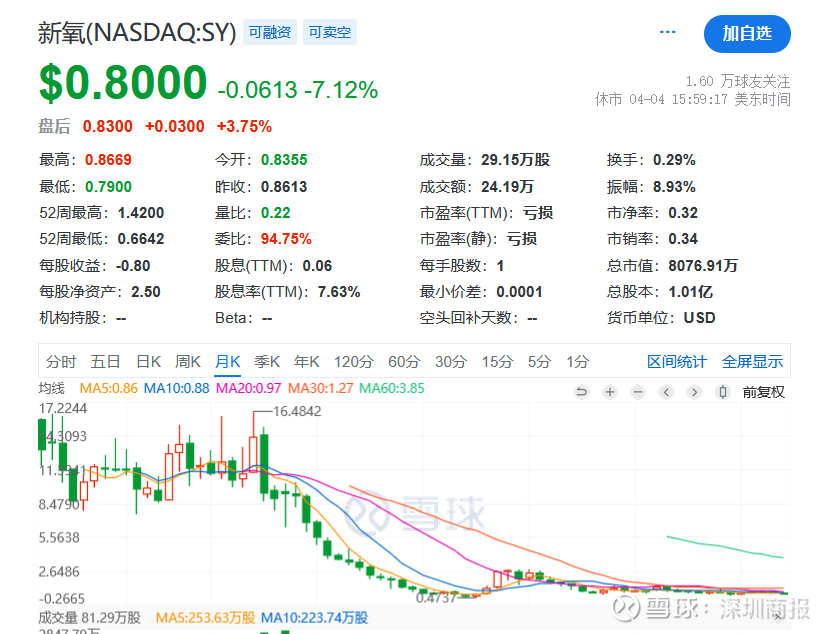This screenshot has width=834, height=634.
Task: Click the 市销率 value 0.34
Action: point(683,239)
